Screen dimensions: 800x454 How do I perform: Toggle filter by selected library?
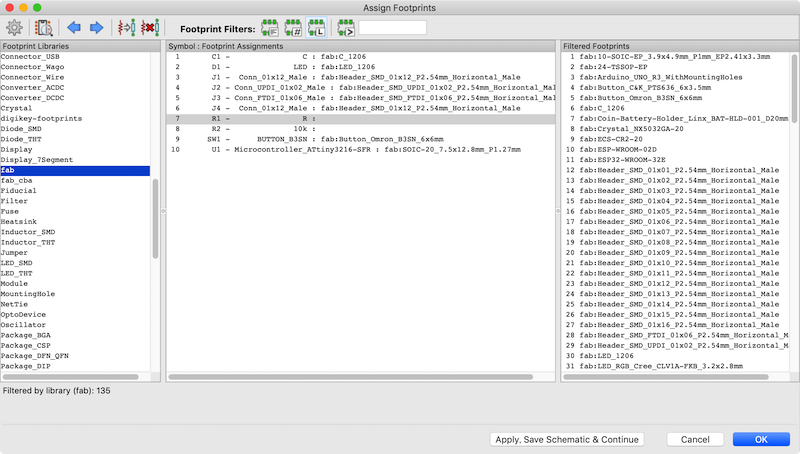point(317,28)
